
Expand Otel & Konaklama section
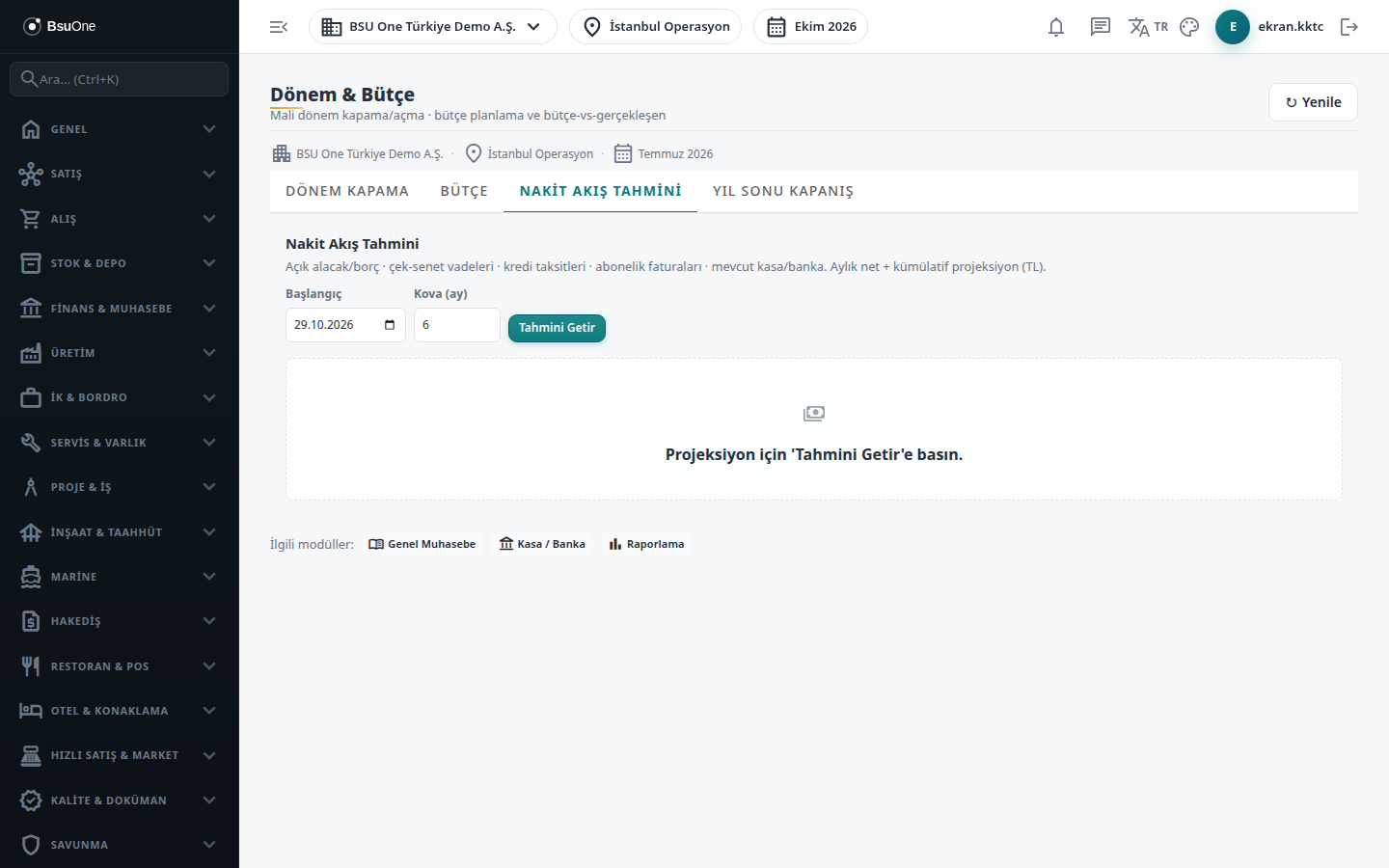point(120,711)
